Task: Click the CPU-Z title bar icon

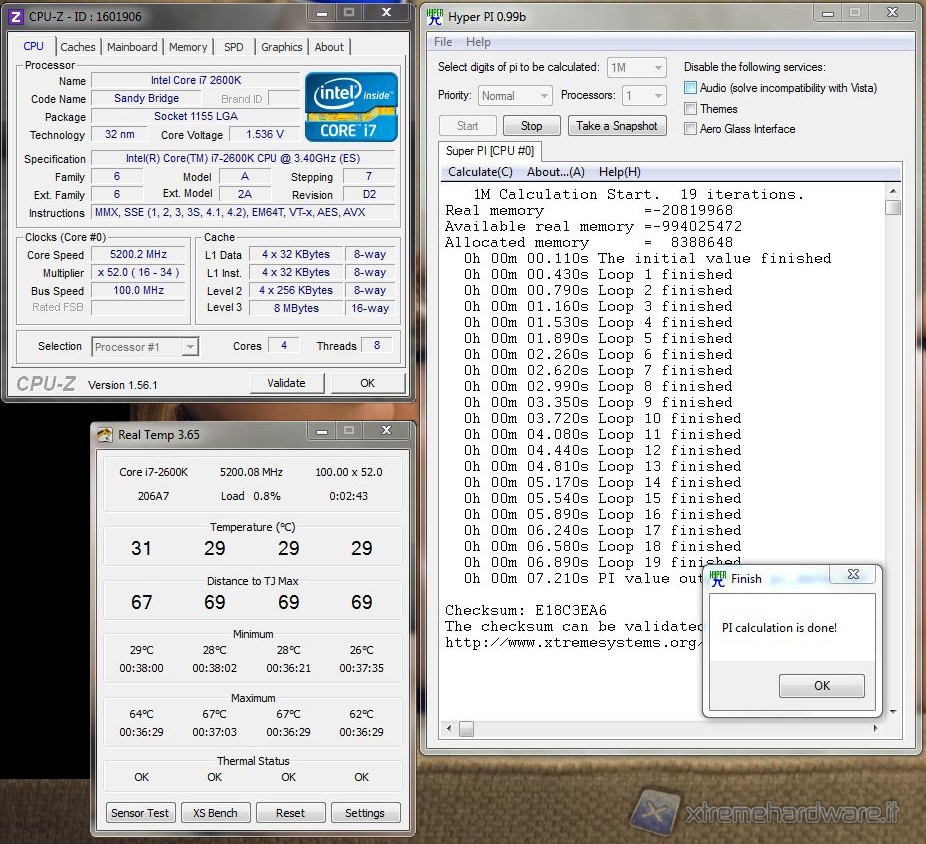Action: click(15, 16)
